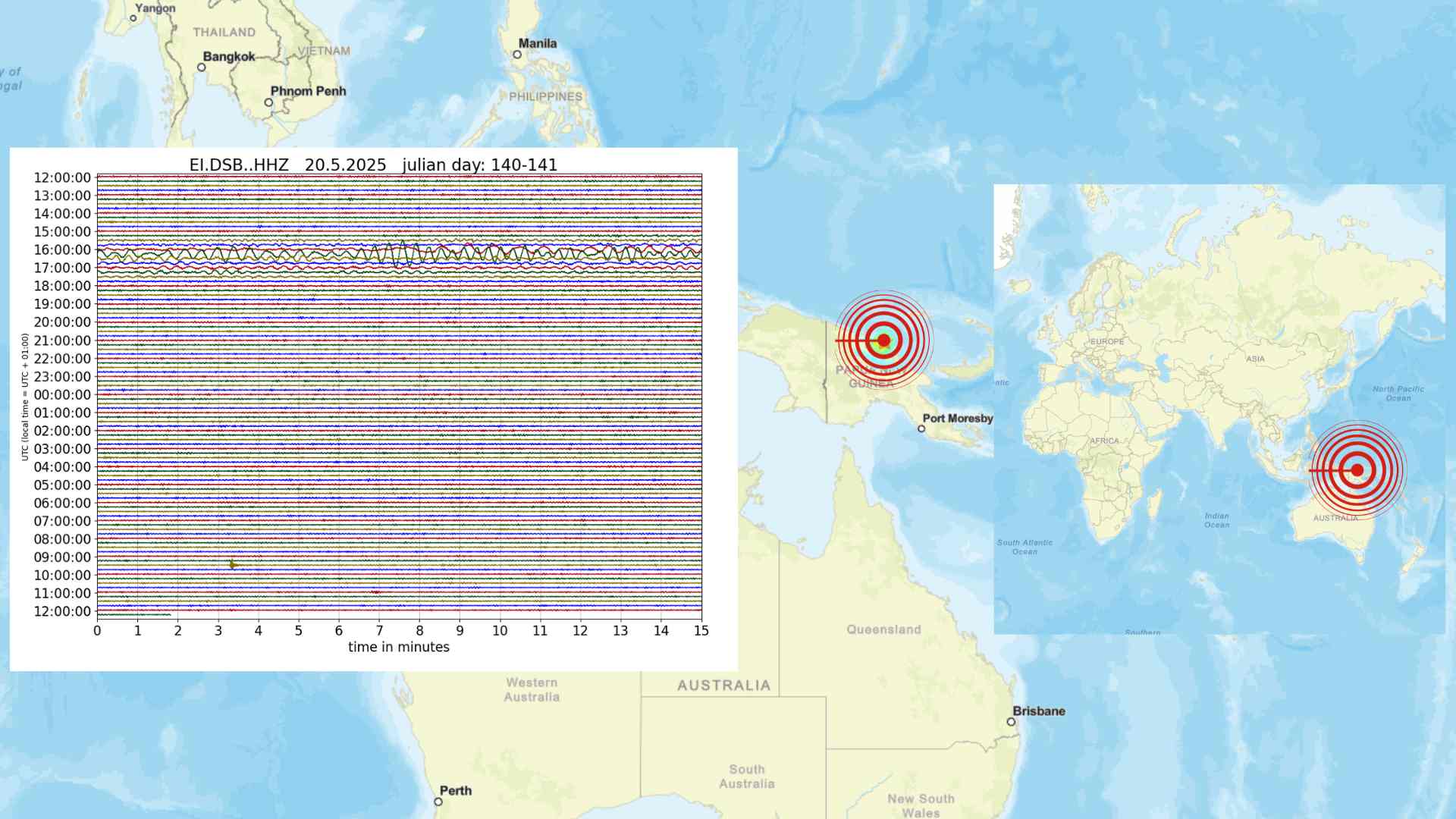The height and width of the screenshot is (819, 1456).
Task: Click the PHILIPPINES country label
Action: tap(545, 96)
